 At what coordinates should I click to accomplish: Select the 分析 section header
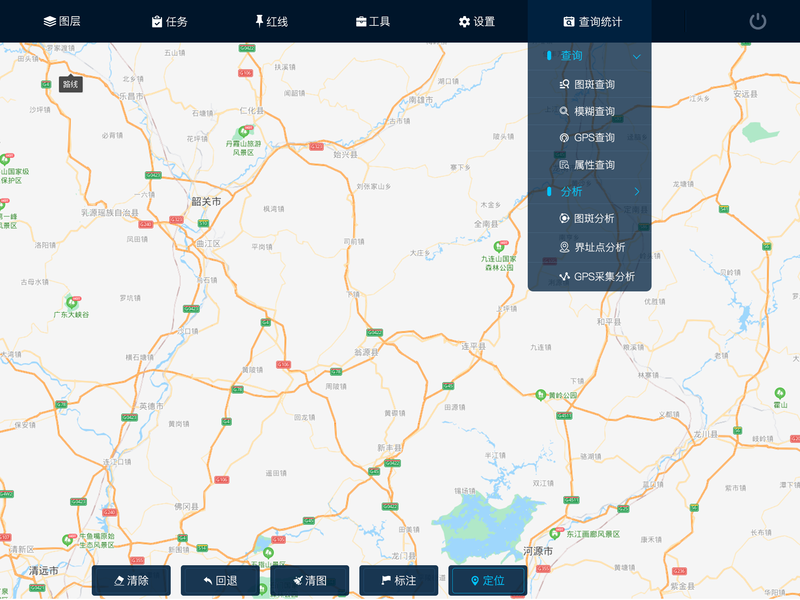coord(590,192)
